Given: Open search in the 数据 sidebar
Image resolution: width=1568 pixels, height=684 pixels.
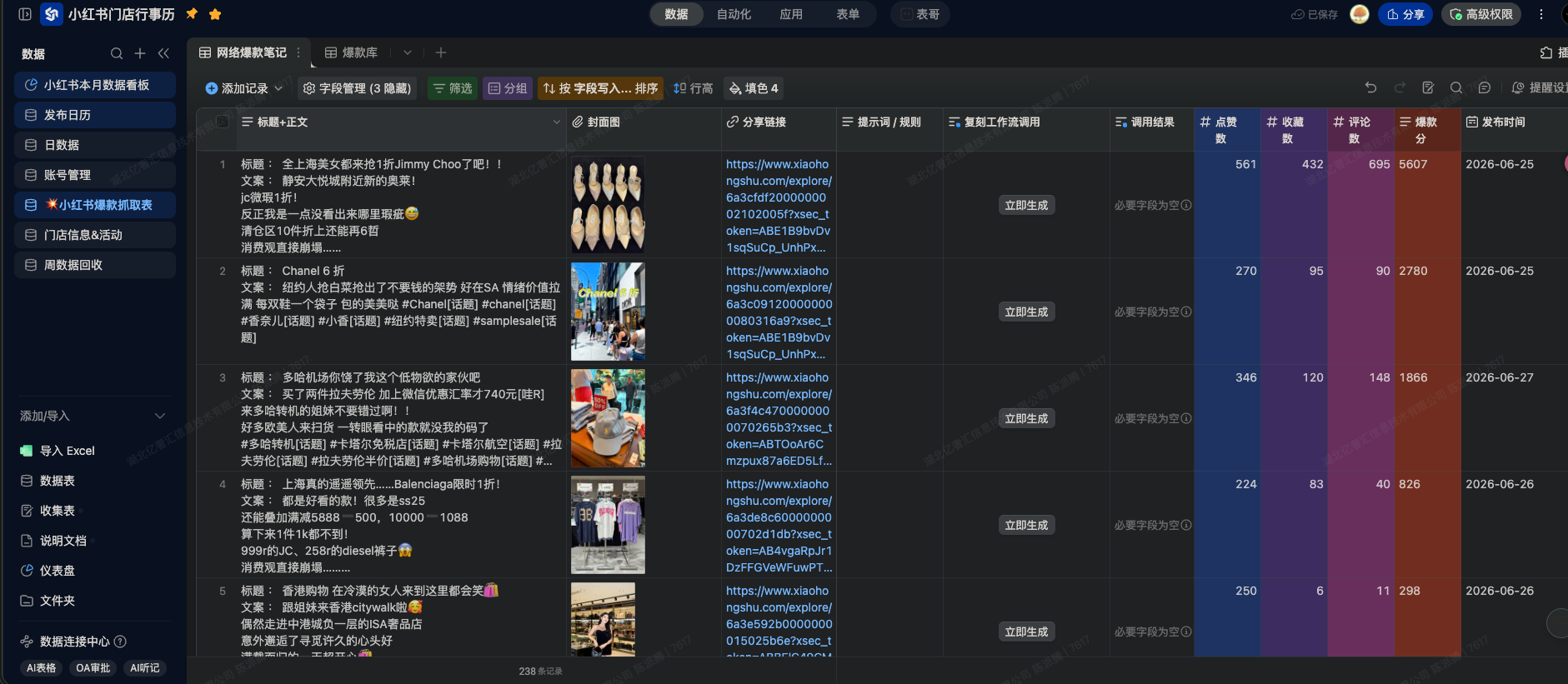Looking at the screenshot, I should click(x=117, y=53).
